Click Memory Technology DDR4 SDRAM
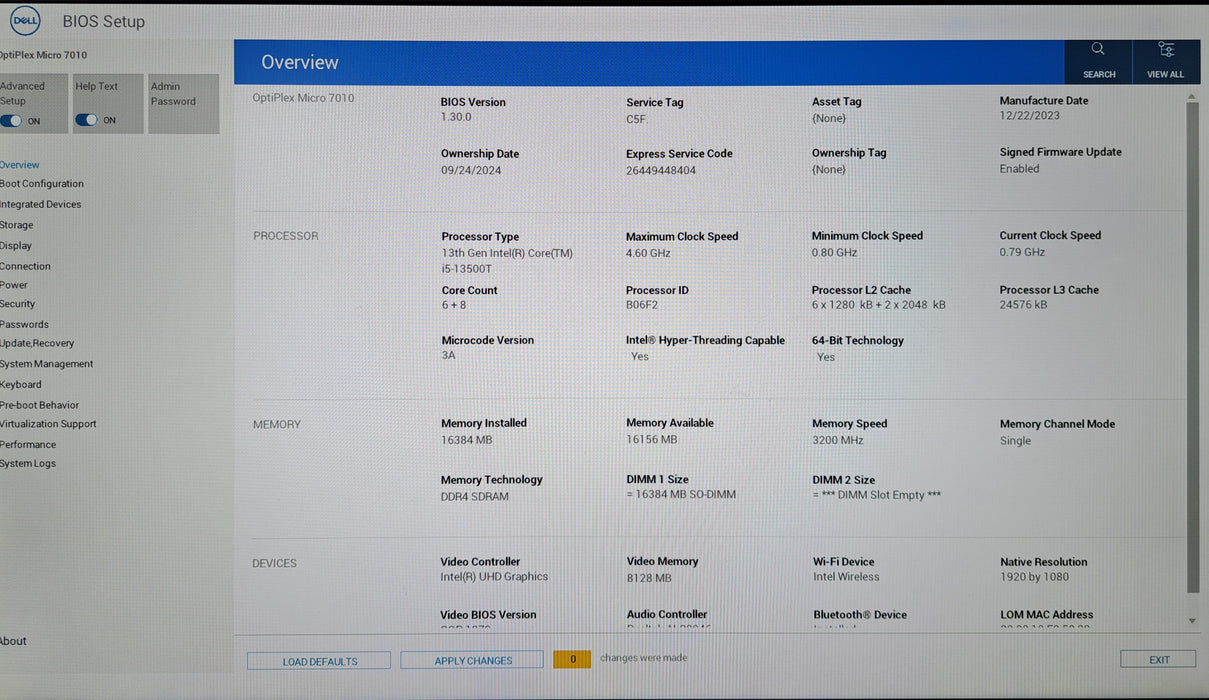 [x=475, y=496]
